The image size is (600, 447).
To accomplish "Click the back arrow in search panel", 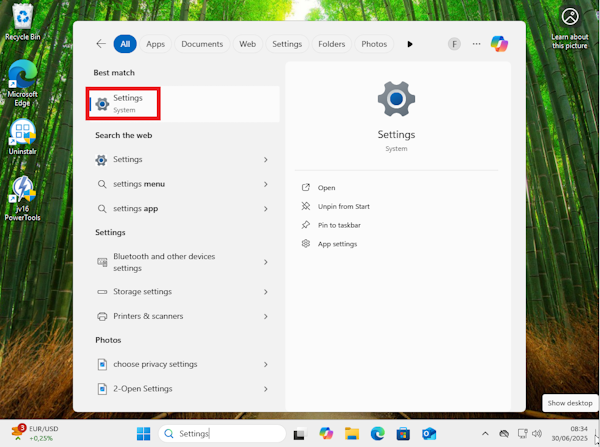I will pyautogui.click(x=101, y=44).
